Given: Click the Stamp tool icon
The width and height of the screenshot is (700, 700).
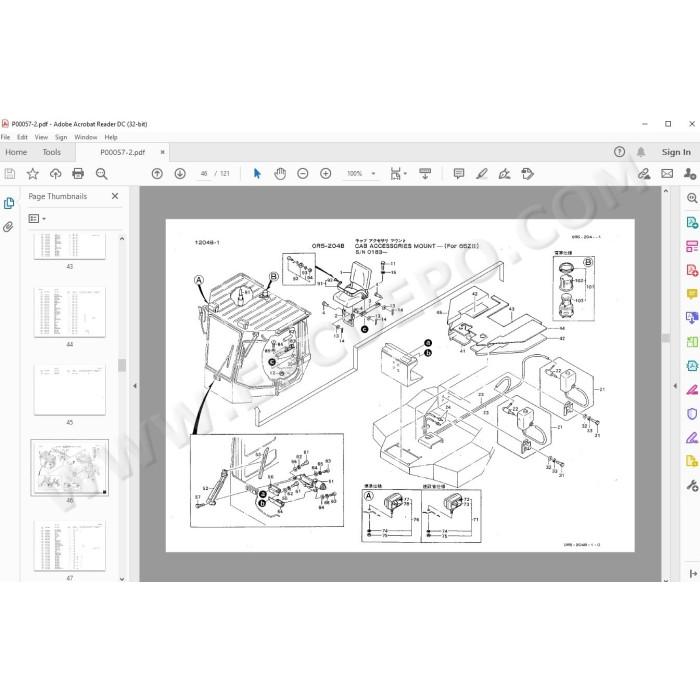Looking at the screenshot, I should click(527, 174).
